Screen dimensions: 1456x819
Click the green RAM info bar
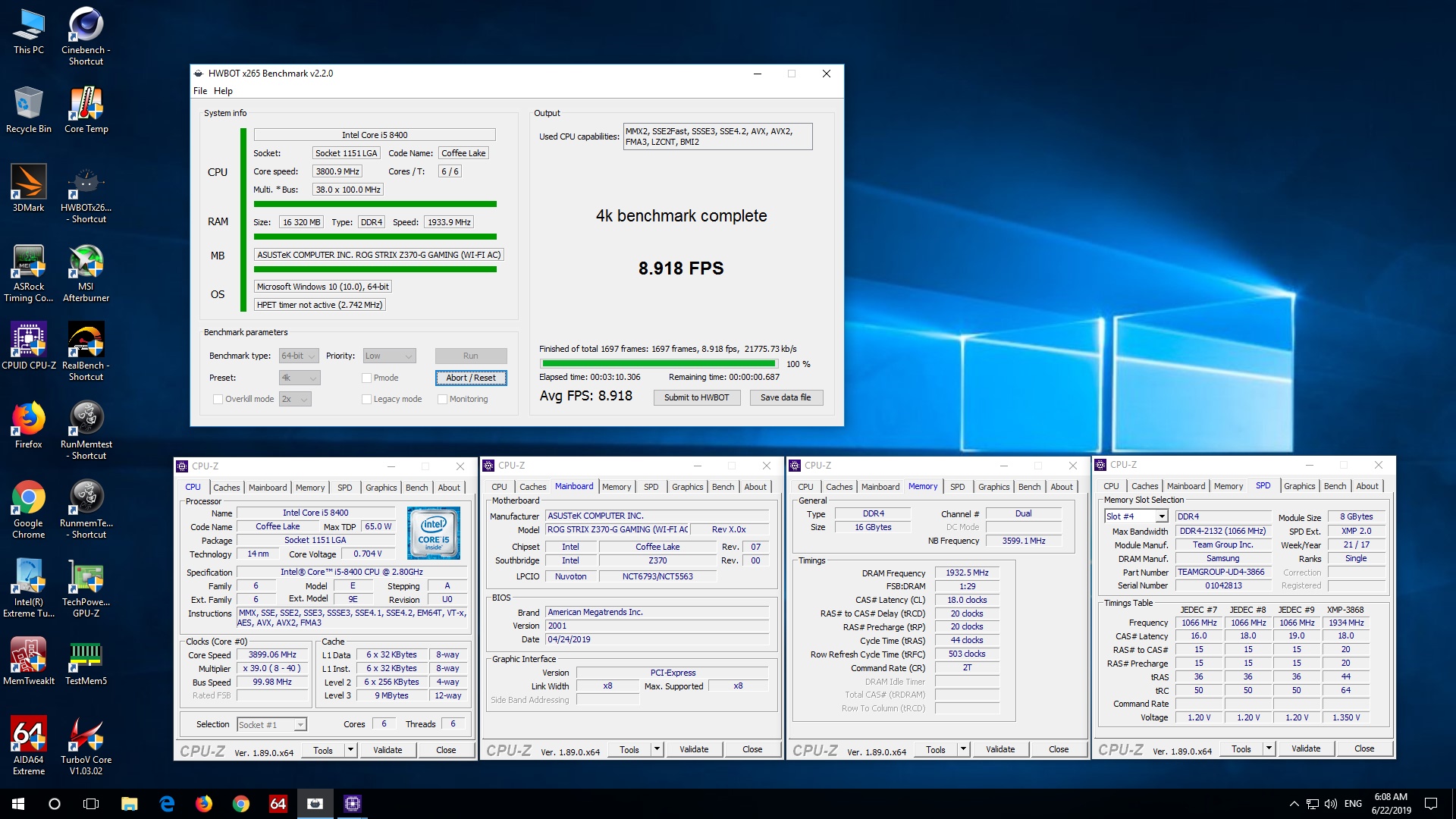375,237
